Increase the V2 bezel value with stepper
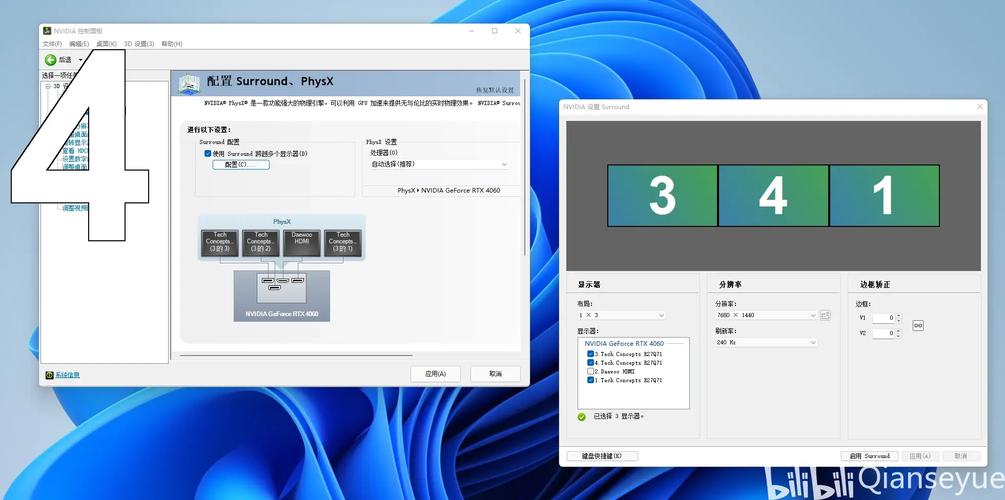This screenshot has height=500, width=1005. (899, 331)
